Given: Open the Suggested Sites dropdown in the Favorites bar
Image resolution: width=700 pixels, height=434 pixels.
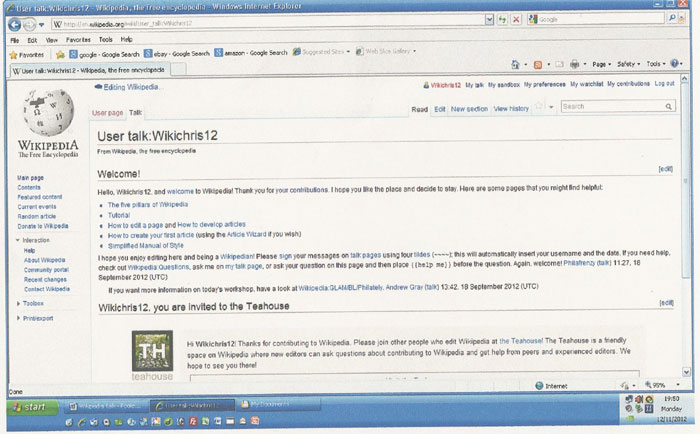Looking at the screenshot, I should pyautogui.click(x=348, y=52).
